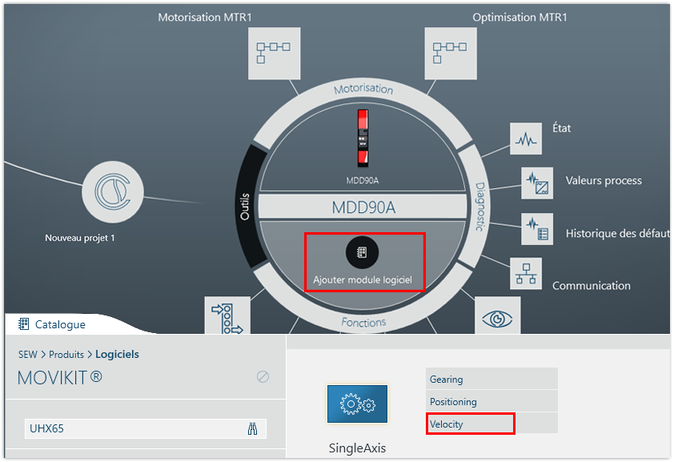The height and width of the screenshot is (462, 674).
Task: Click the binoculars search icon
Action: click(x=252, y=428)
